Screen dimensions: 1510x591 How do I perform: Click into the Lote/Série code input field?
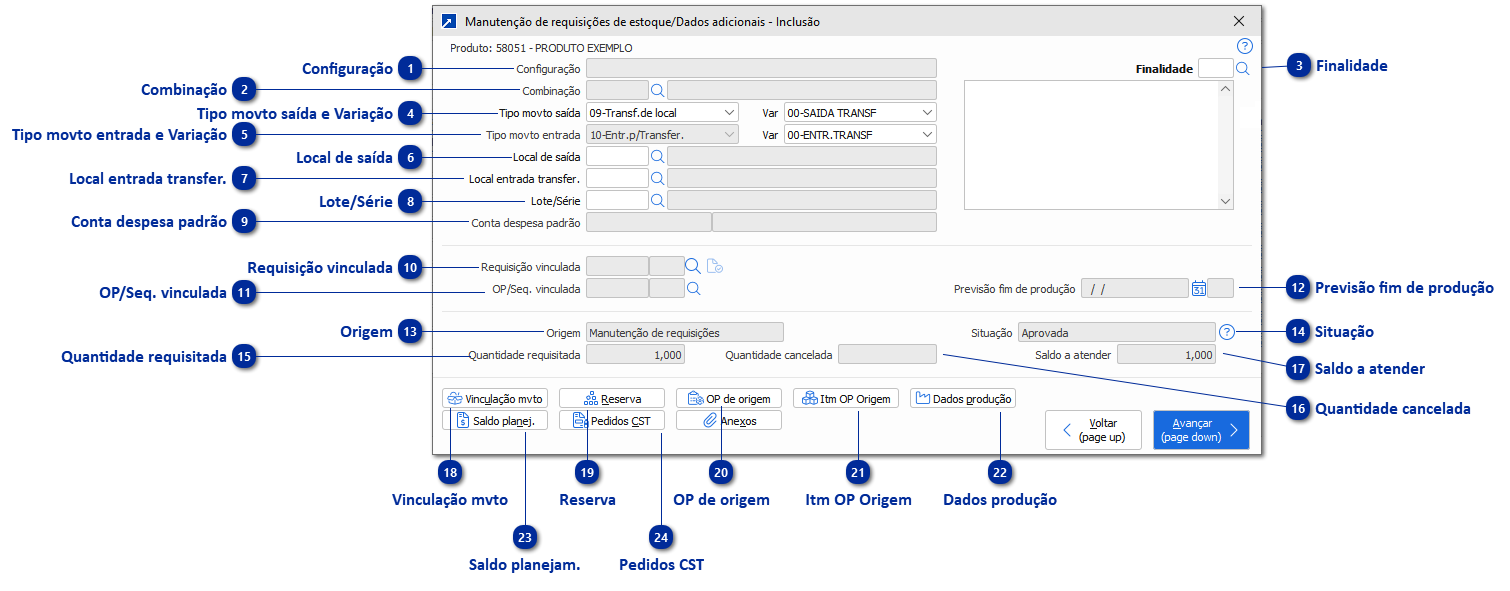[617, 200]
